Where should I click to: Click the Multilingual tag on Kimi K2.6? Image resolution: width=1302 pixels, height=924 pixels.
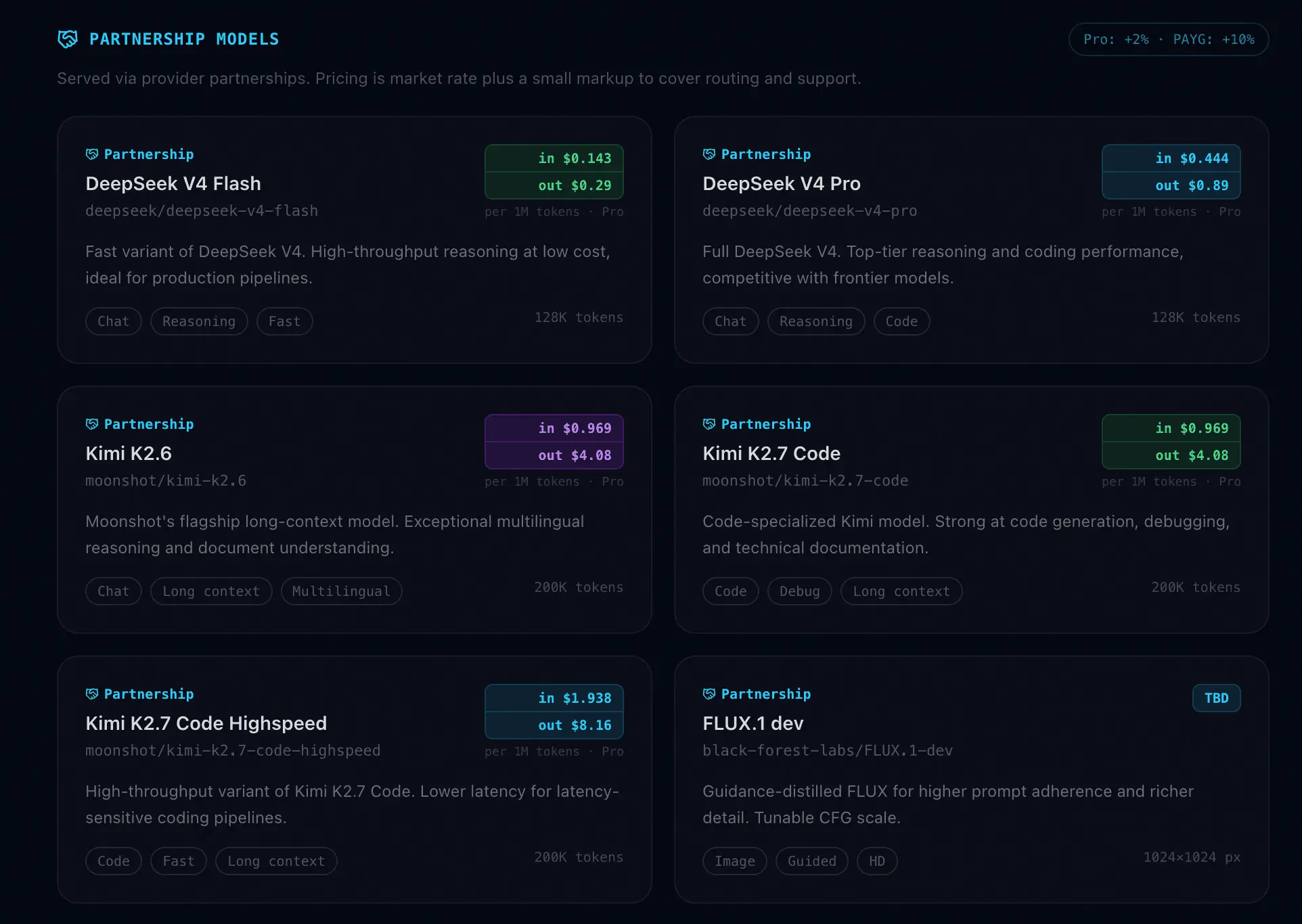click(x=341, y=591)
